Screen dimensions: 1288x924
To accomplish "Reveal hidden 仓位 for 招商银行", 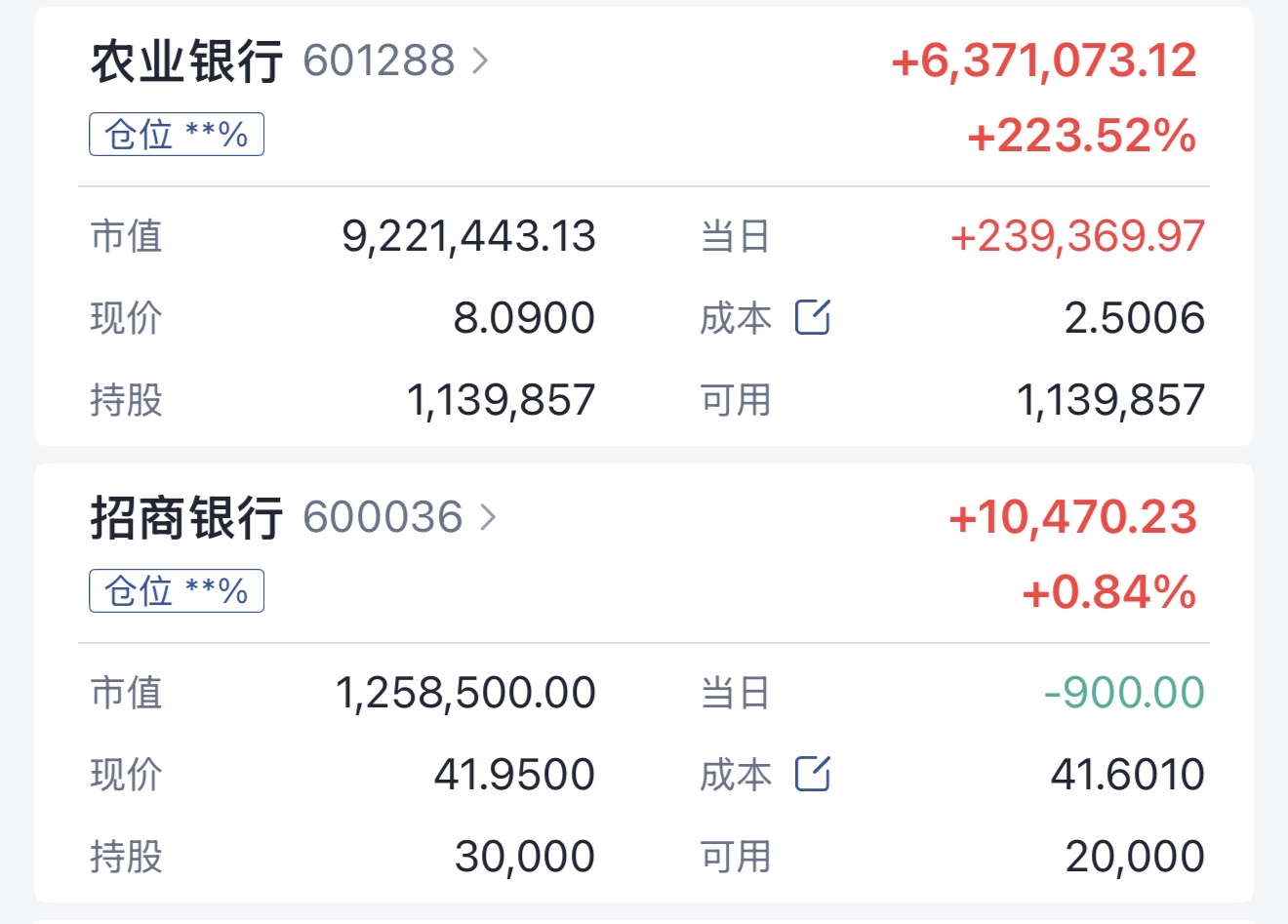I will tap(177, 591).
